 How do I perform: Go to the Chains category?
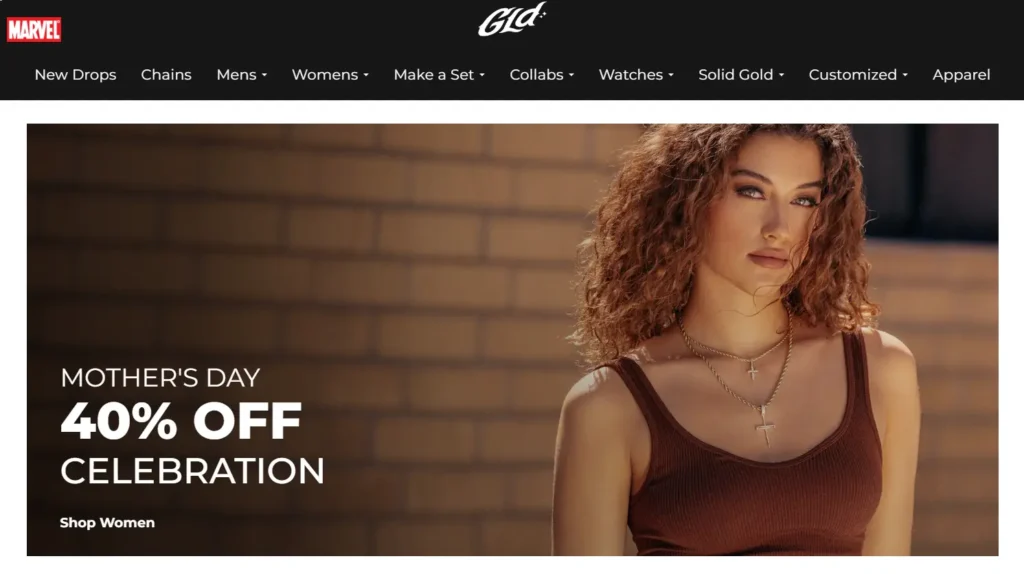pos(166,74)
